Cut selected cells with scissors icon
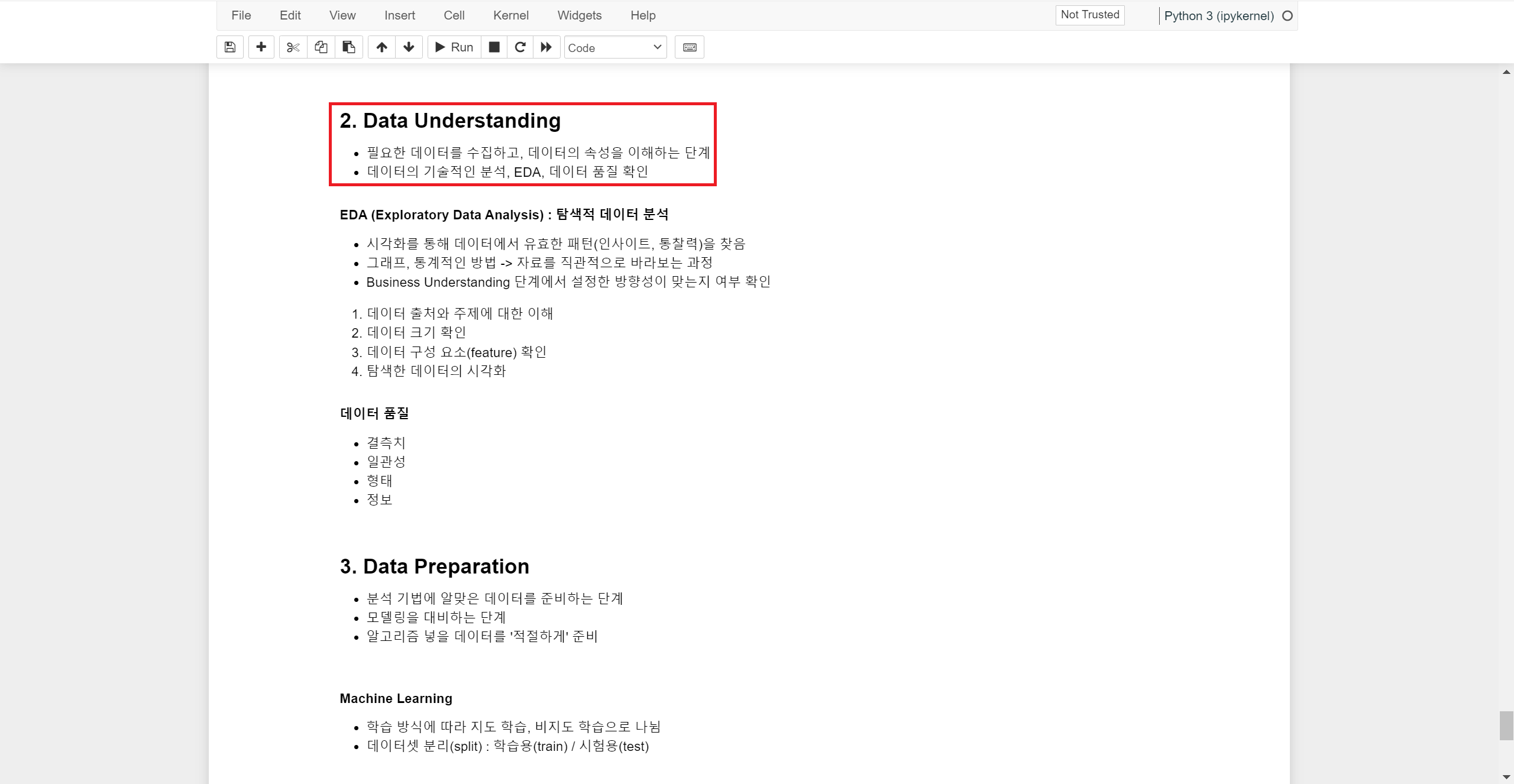This screenshot has width=1514, height=784. click(x=293, y=47)
